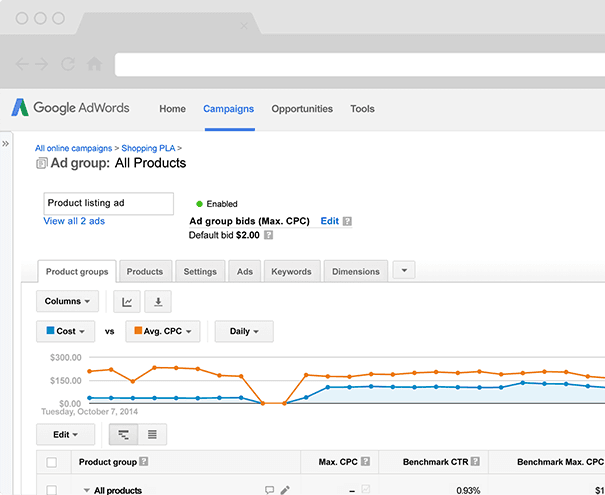Tick the All products row checkbox
The image size is (605, 495).
point(52,490)
